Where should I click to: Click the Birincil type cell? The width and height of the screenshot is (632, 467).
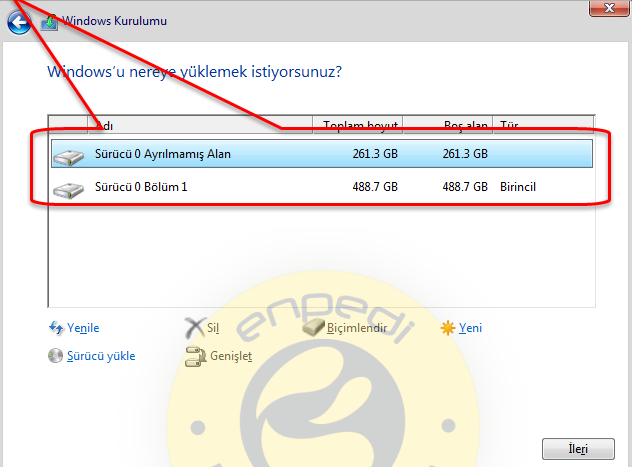518,187
